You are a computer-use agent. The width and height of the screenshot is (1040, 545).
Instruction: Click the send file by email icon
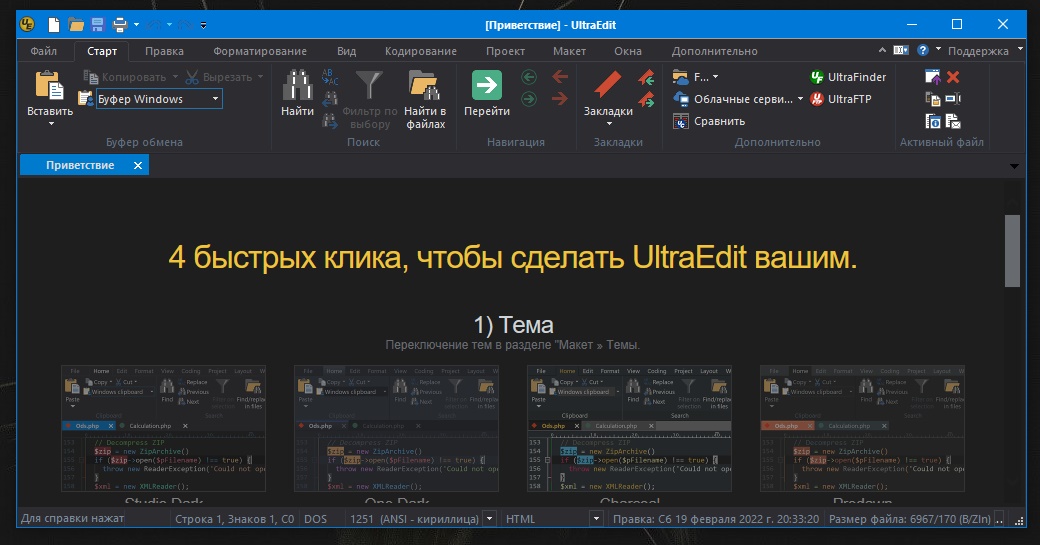click(953, 121)
